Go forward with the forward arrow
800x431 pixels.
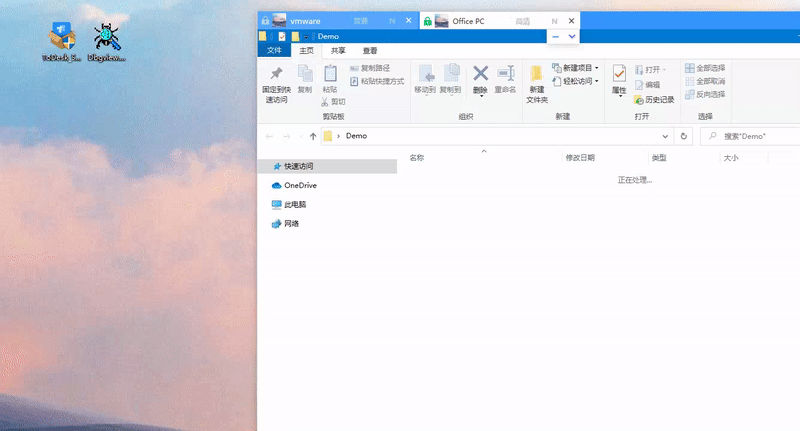(x=286, y=136)
